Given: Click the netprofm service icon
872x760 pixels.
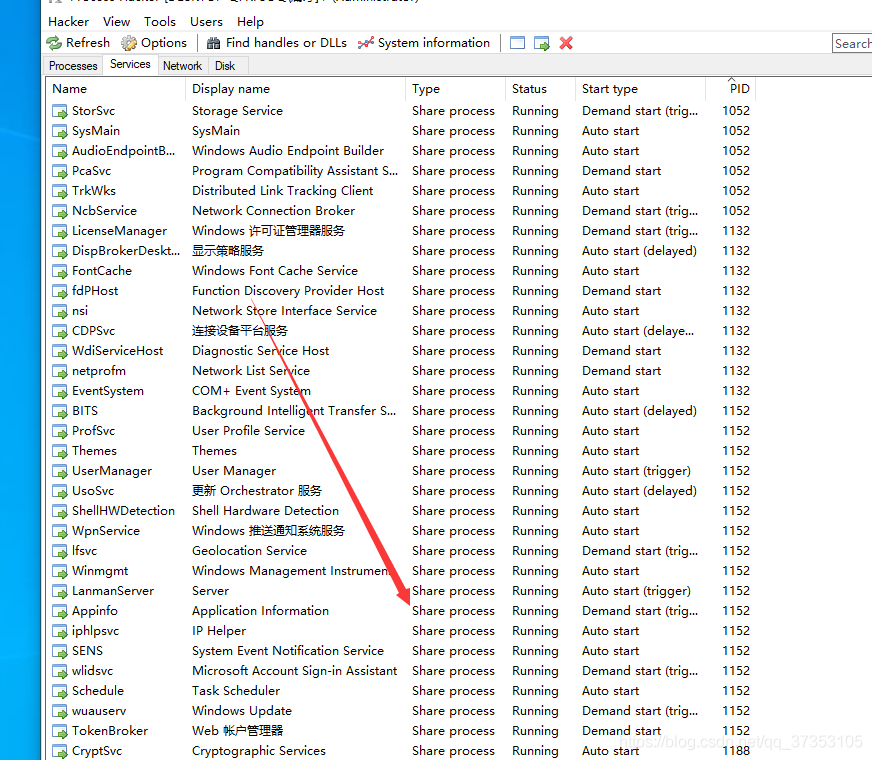Looking at the screenshot, I should [x=60, y=371].
